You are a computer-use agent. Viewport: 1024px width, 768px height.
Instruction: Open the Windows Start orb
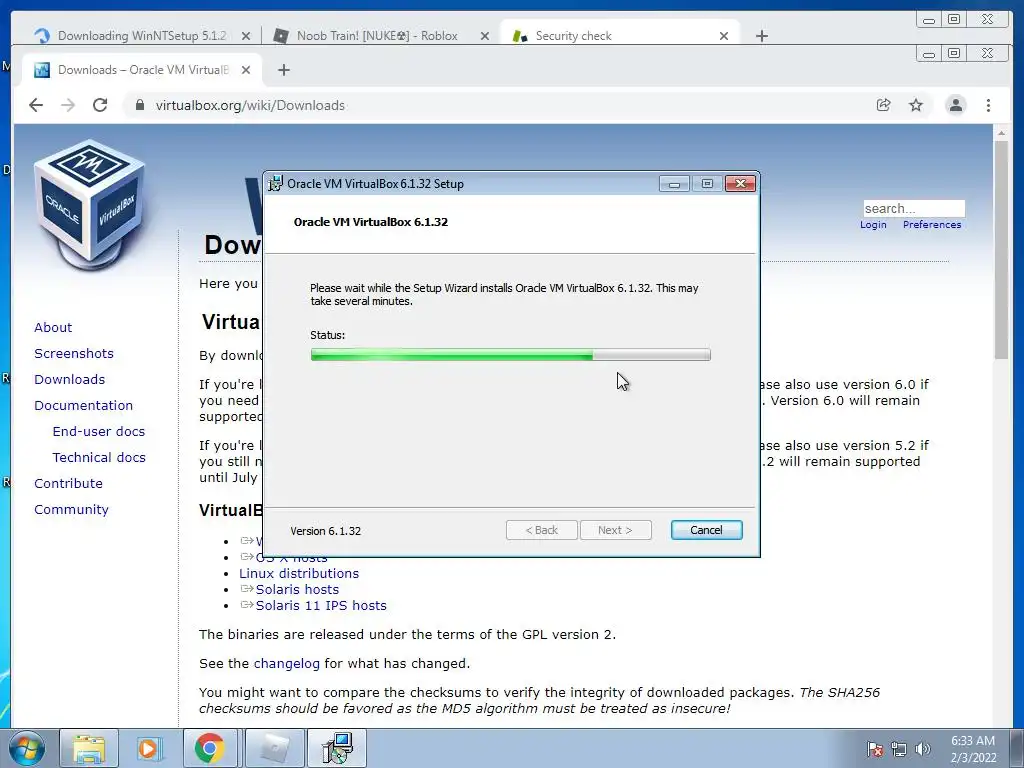point(27,748)
